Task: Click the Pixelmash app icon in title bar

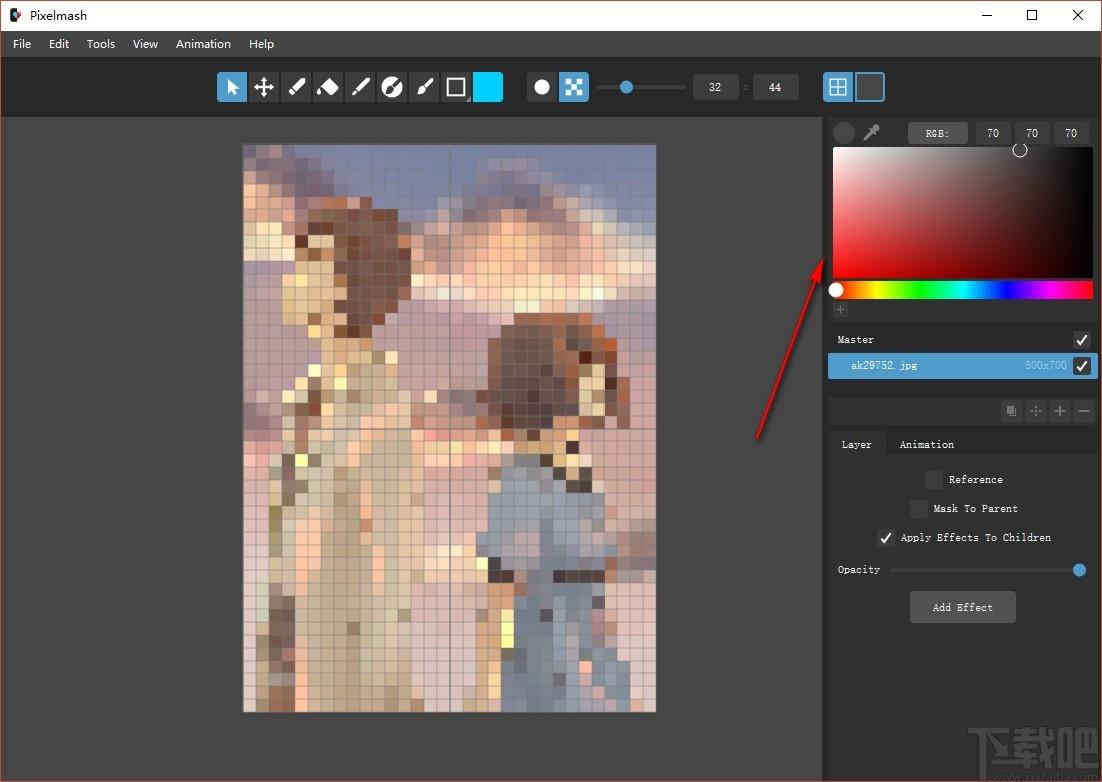Action: click(15, 15)
